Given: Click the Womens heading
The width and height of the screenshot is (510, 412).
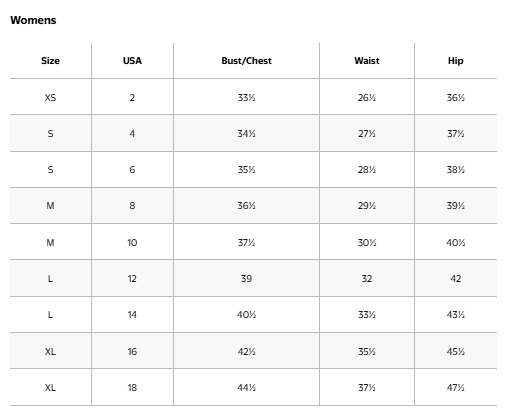Looking at the screenshot, I should 33,20.
